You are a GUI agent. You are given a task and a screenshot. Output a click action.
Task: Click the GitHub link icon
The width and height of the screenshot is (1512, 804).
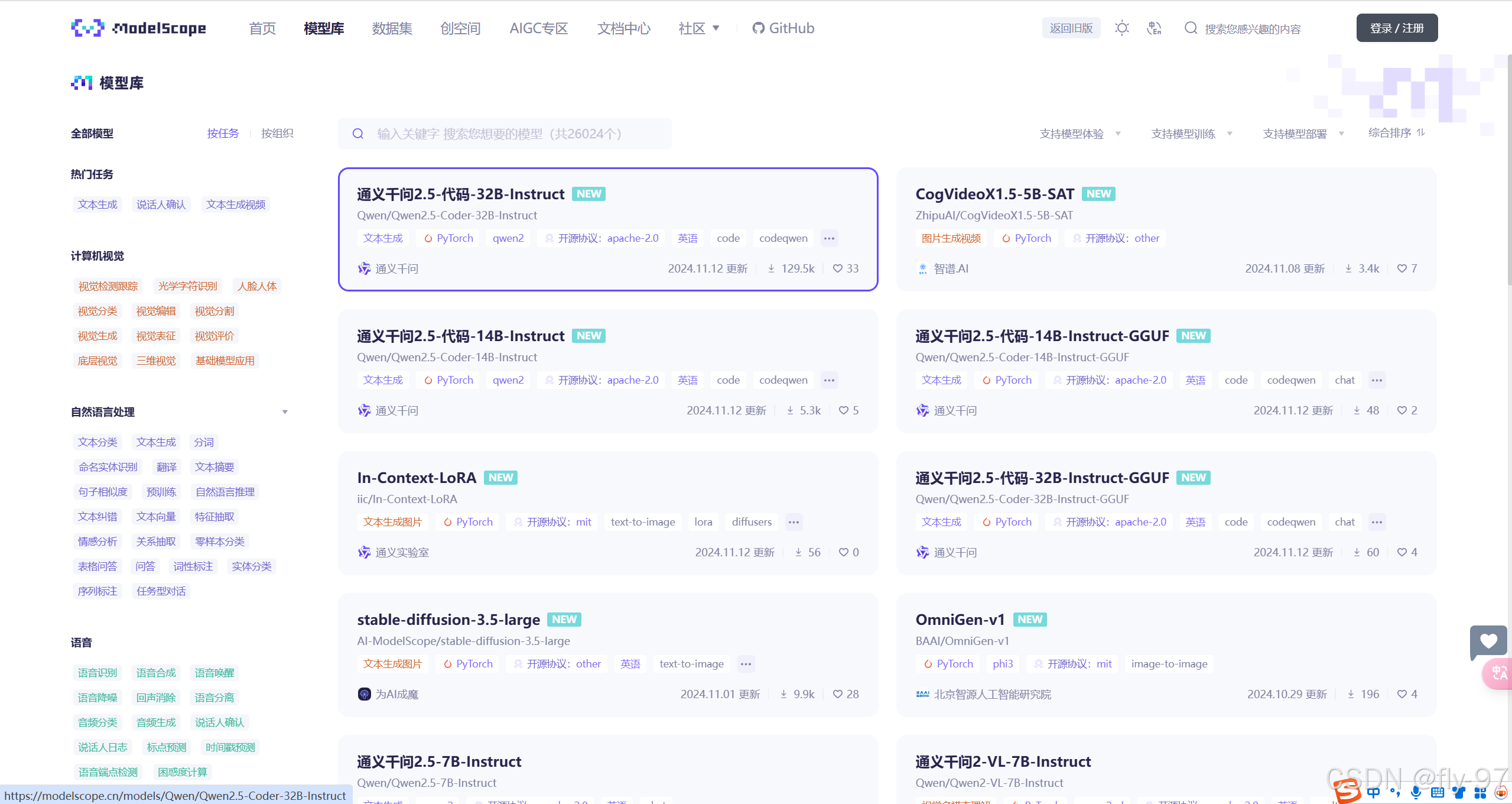click(x=758, y=28)
